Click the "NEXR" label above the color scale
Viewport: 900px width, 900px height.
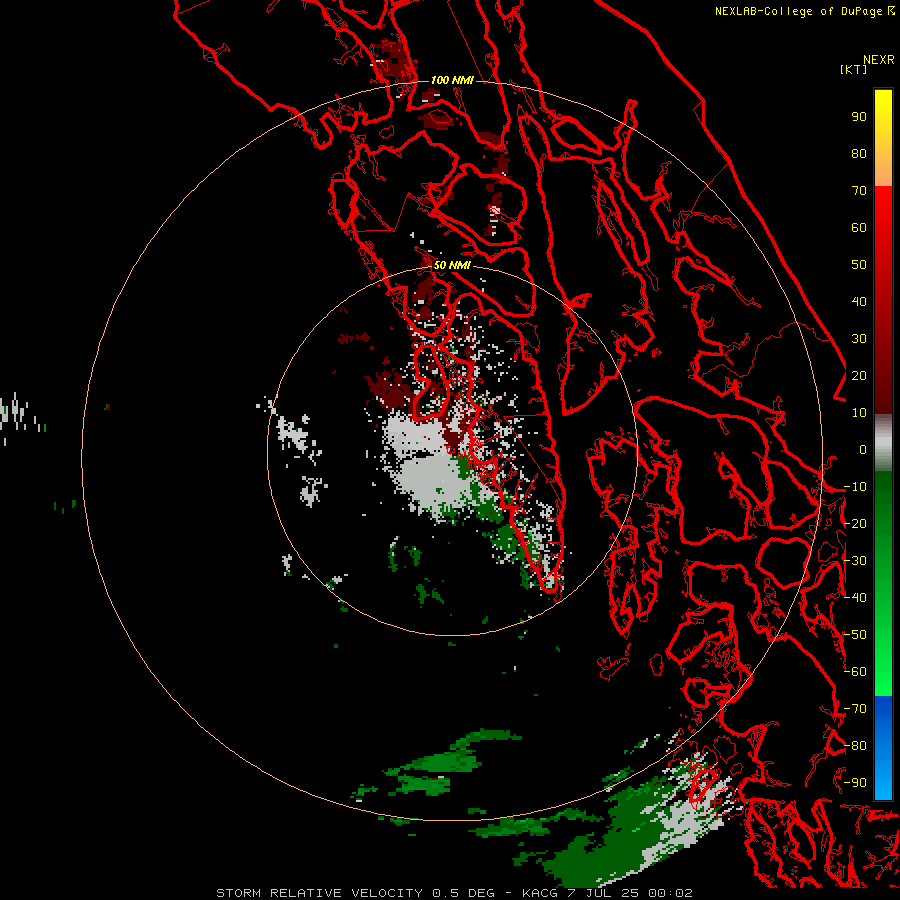click(x=878, y=60)
